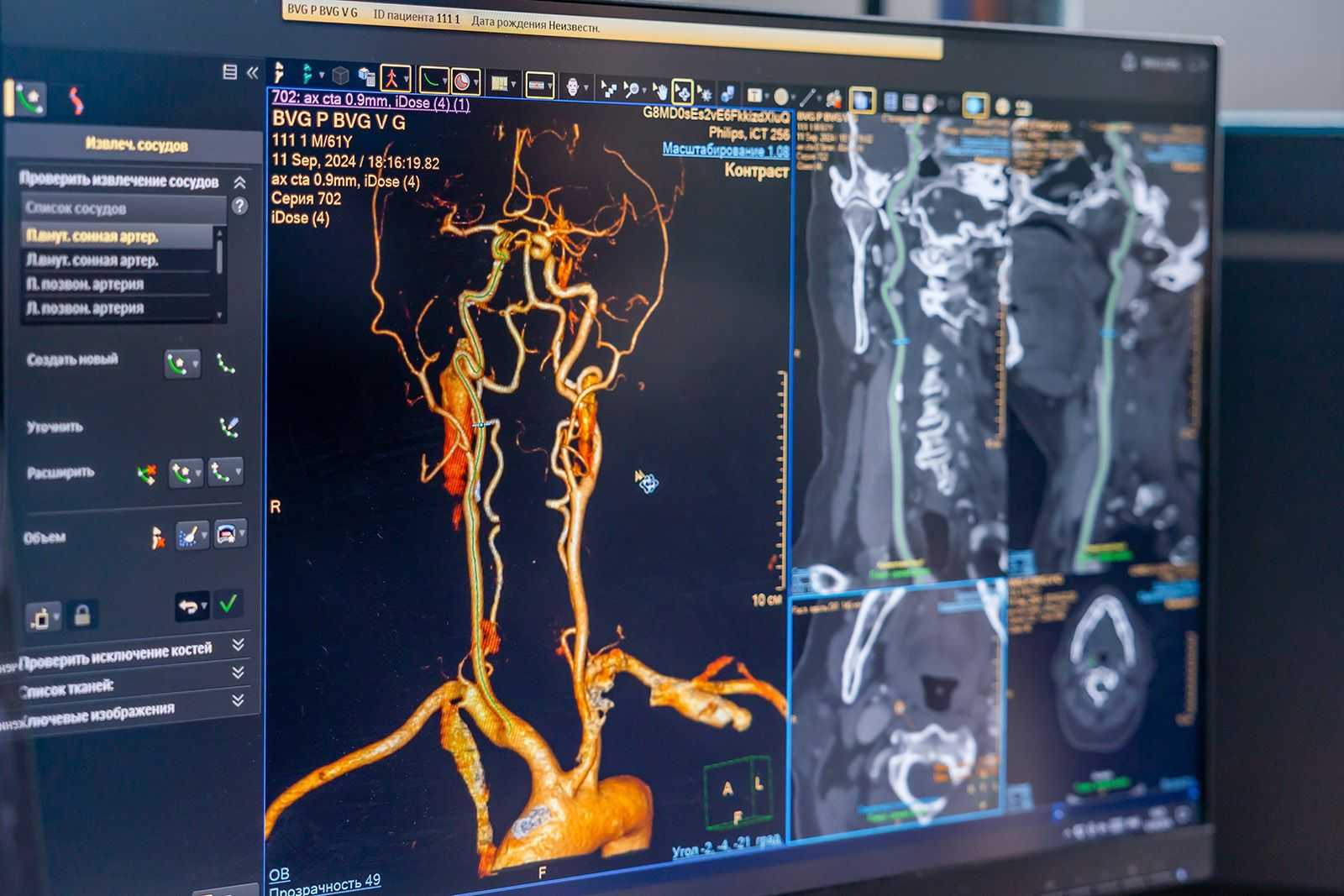Expand the Проверить исключение костей section
The width and height of the screenshot is (1344, 896).
[239, 645]
